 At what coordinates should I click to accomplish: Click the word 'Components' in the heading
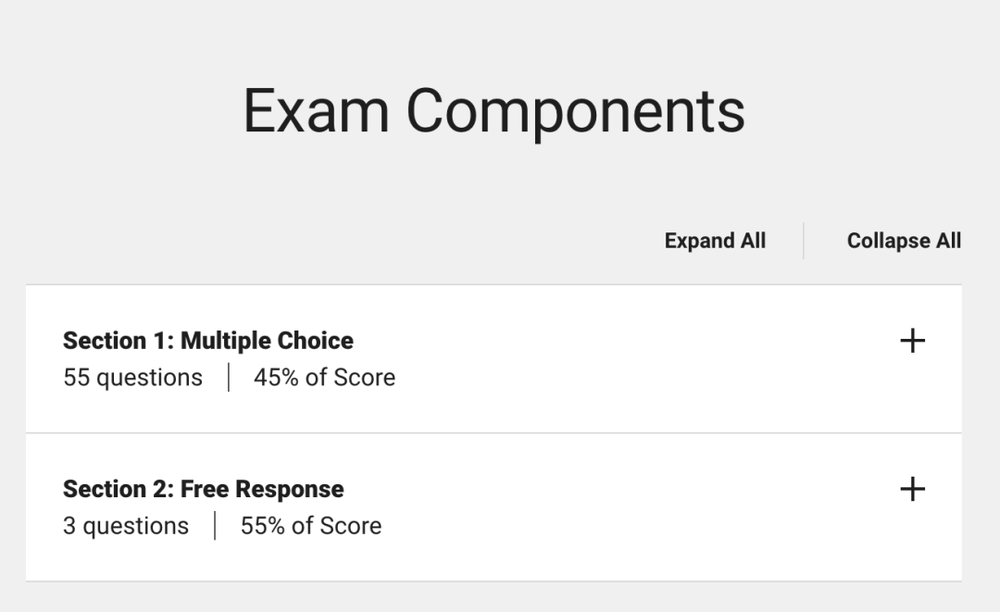575,110
